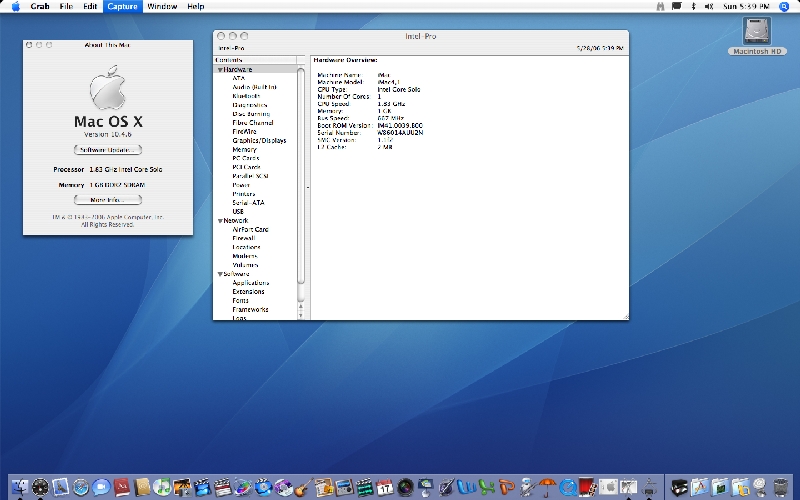Launch iTunes from the Dock

[162, 487]
